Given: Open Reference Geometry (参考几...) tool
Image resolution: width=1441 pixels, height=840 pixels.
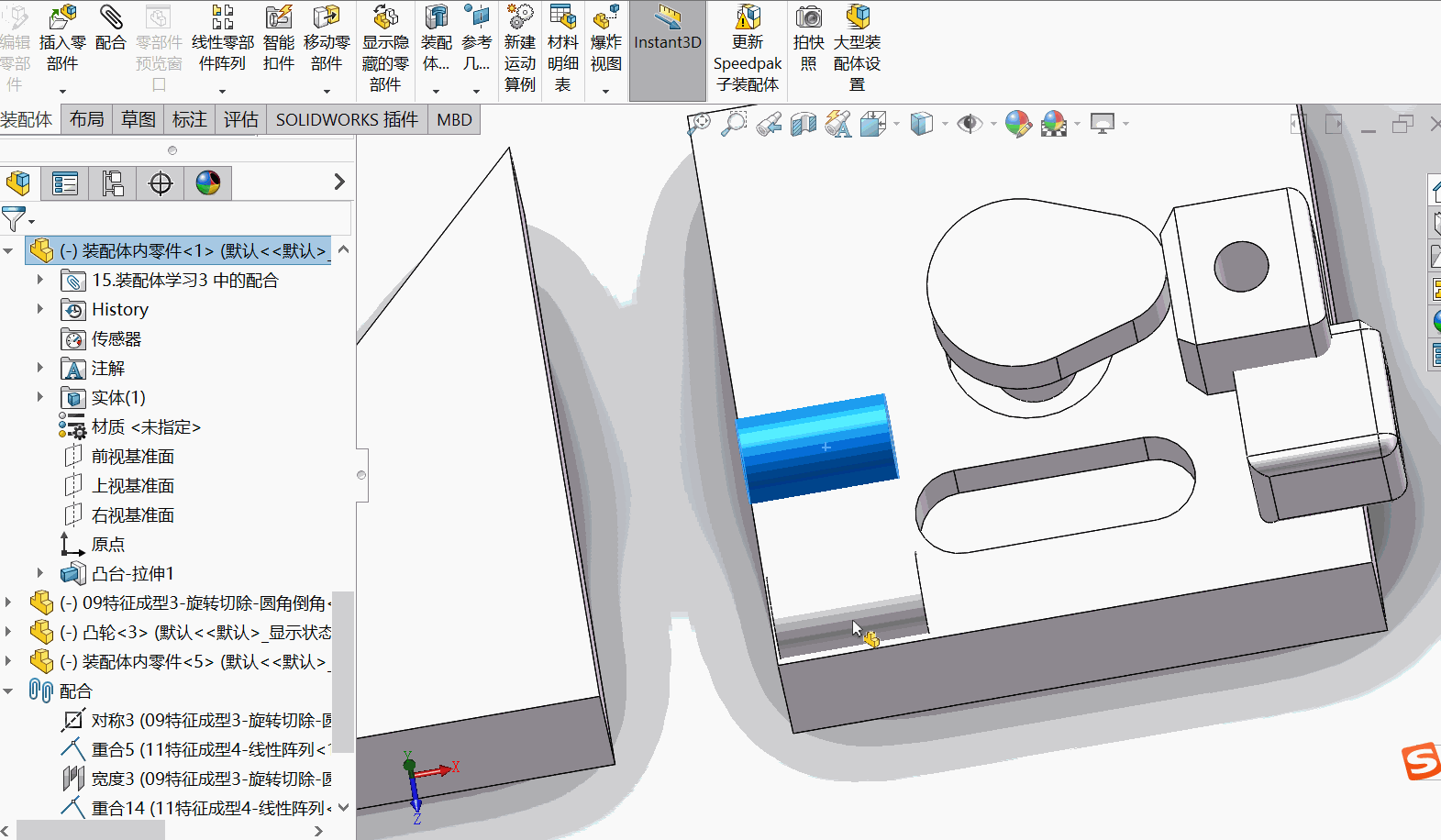Looking at the screenshot, I should pos(476,39).
